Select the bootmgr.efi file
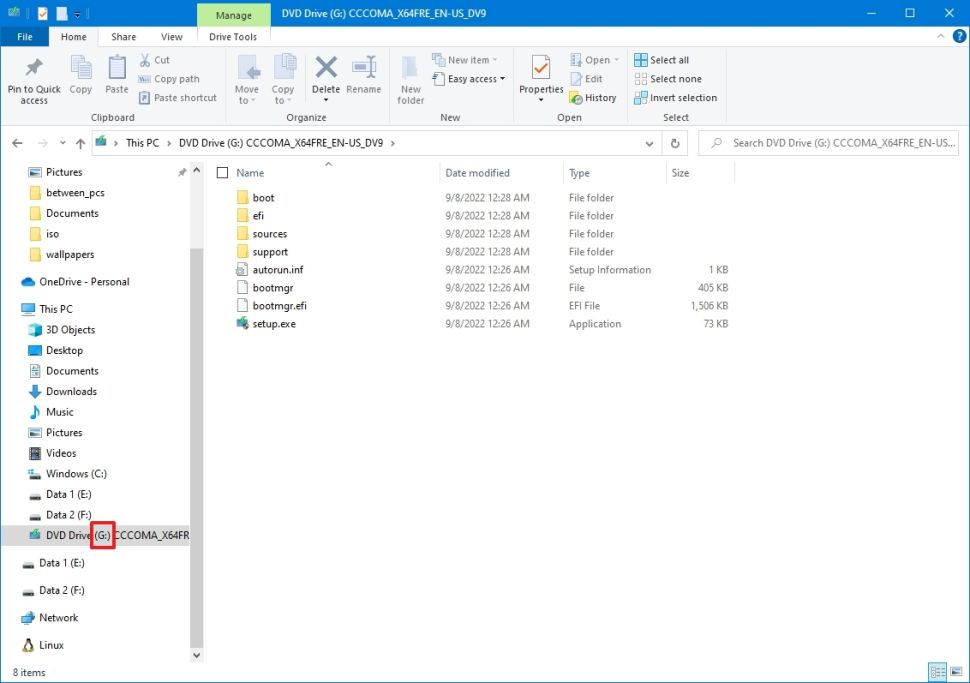 pyautogui.click(x=272, y=306)
